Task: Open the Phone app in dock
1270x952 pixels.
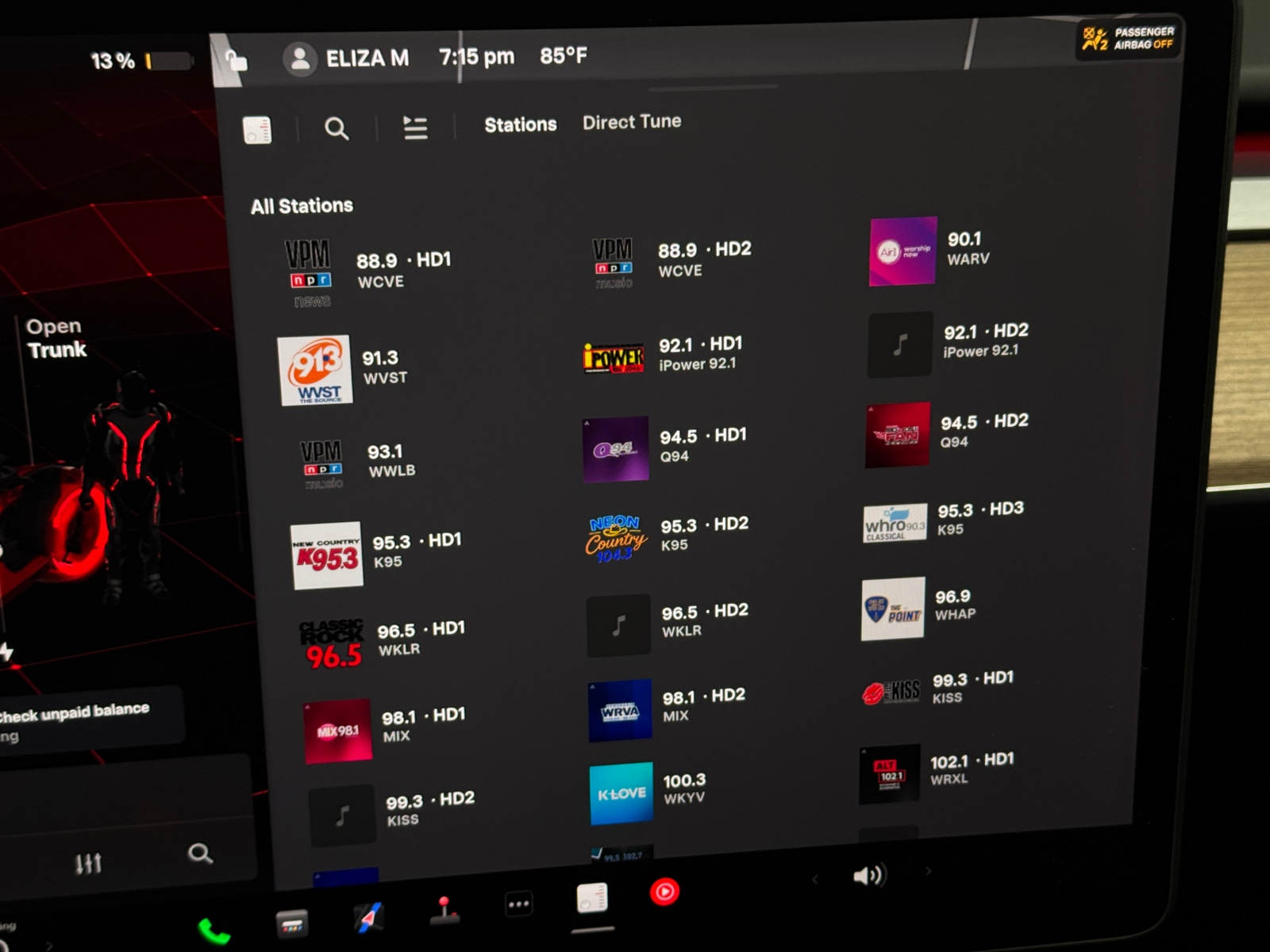Action: click(x=213, y=930)
